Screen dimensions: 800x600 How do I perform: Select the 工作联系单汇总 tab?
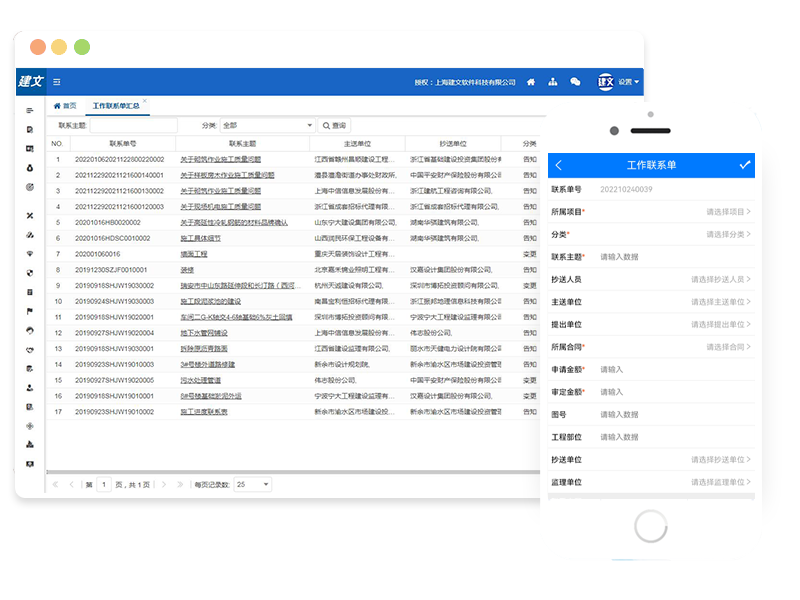116,106
